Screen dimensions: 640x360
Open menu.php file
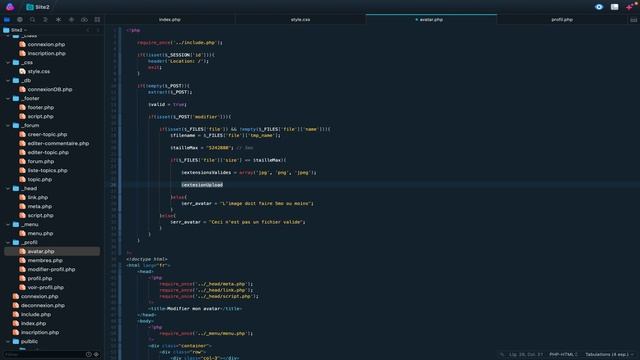36,233
